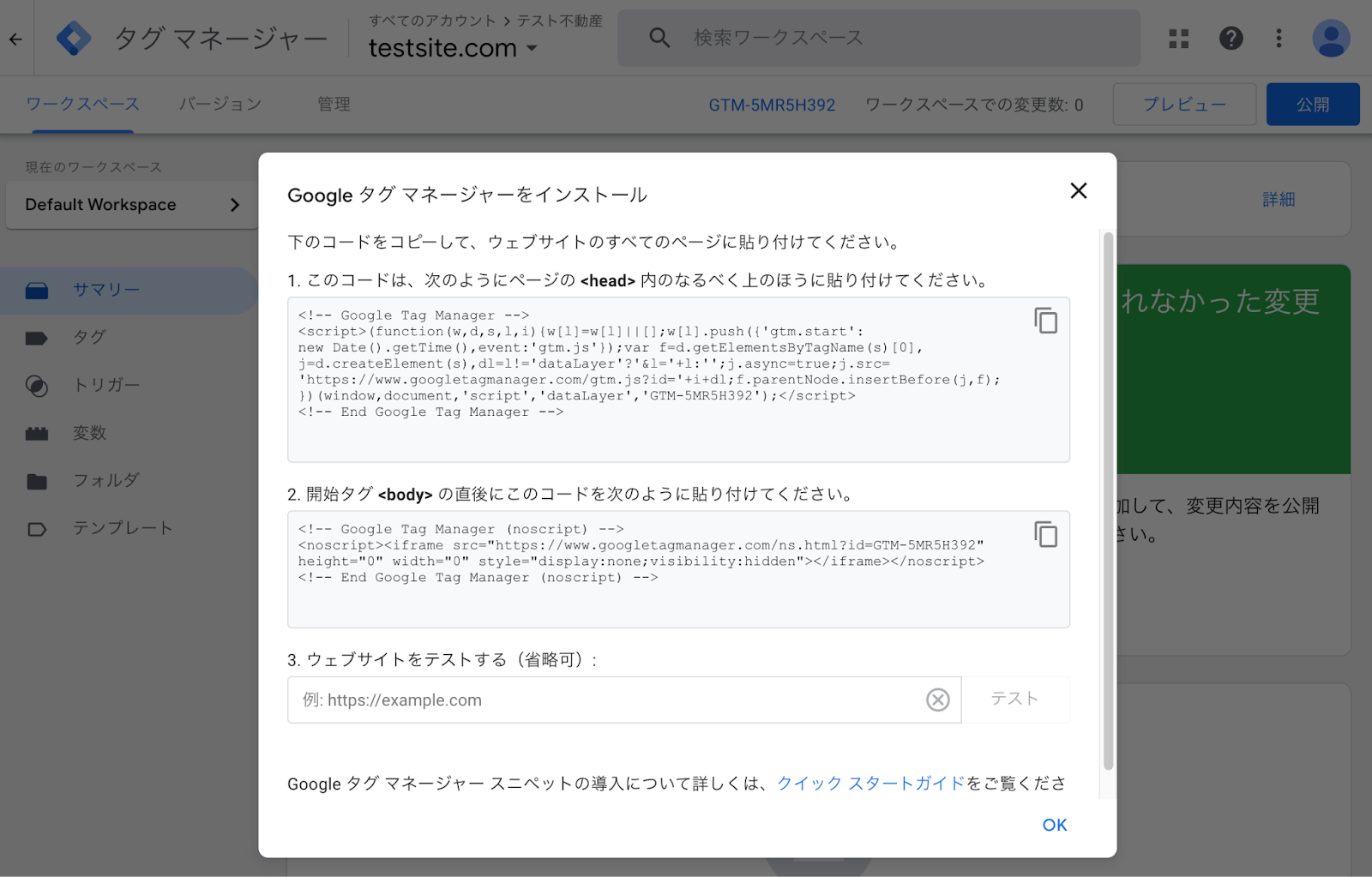The height and width of the screenshot is (877, 1372).
Task: Click the トリガー circle icon
Action: click(37, 386)
